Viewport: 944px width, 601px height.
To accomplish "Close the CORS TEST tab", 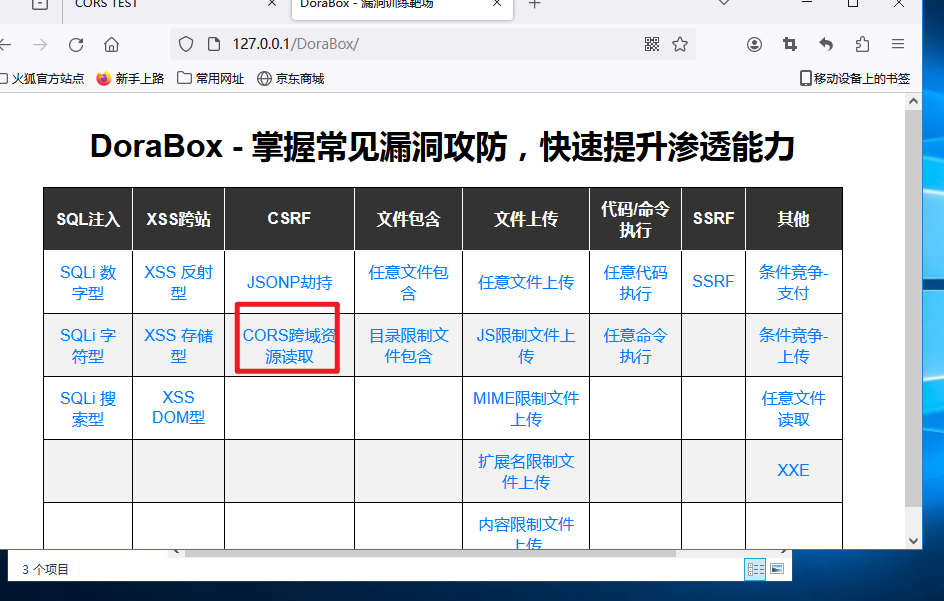I will pos(272,4).
